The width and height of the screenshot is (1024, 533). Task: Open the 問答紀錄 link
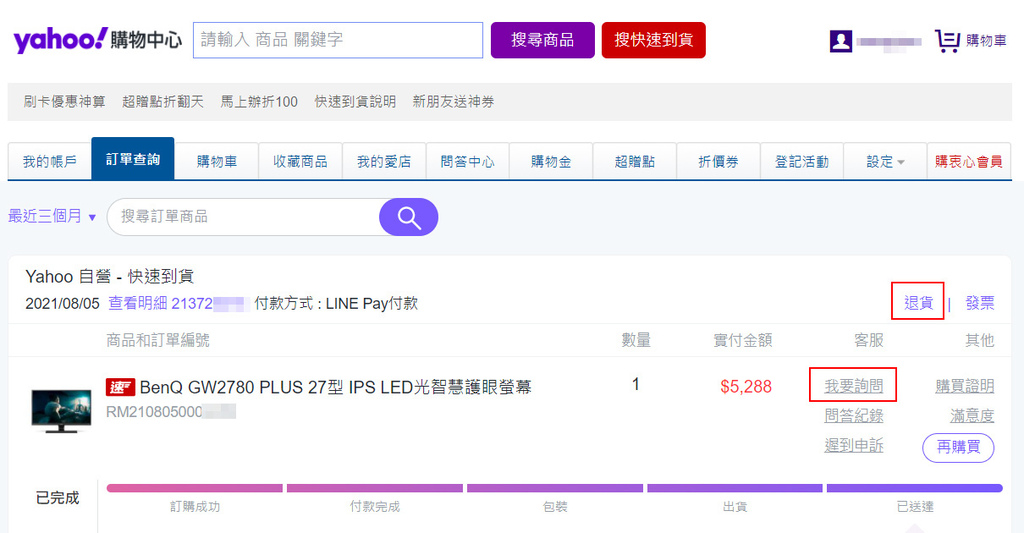(854, 415)
